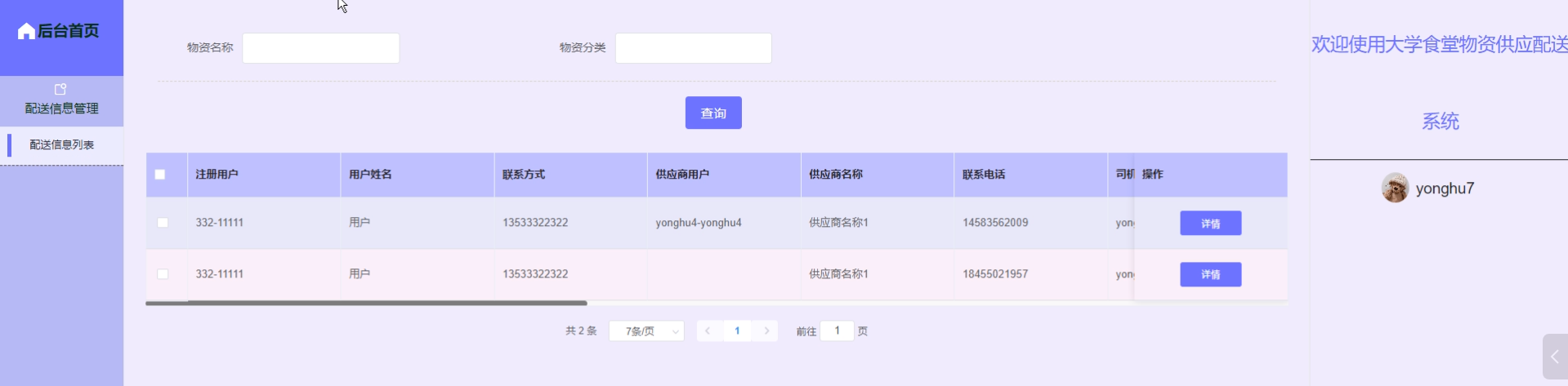Click the 查询 search button
This screenshot has width=1568, height=386.
713,113
